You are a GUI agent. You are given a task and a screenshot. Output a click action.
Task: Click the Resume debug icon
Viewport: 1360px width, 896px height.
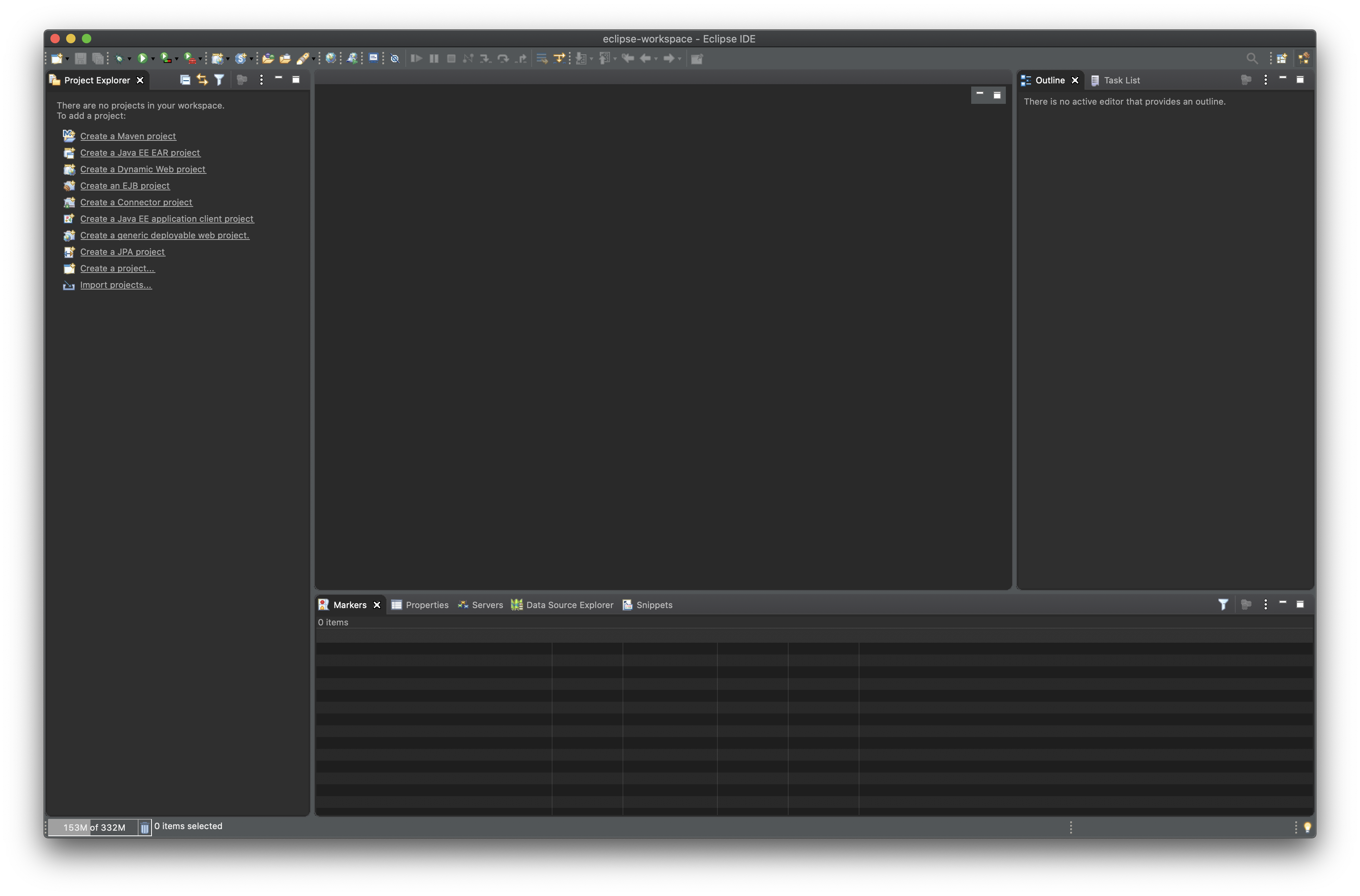coord(416,58)
